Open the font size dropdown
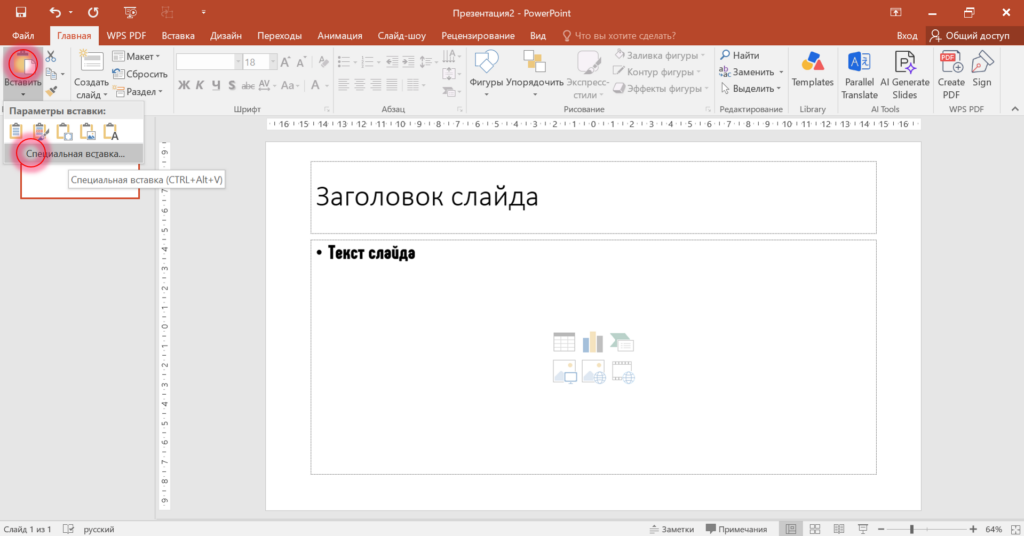 pos(274,62)
